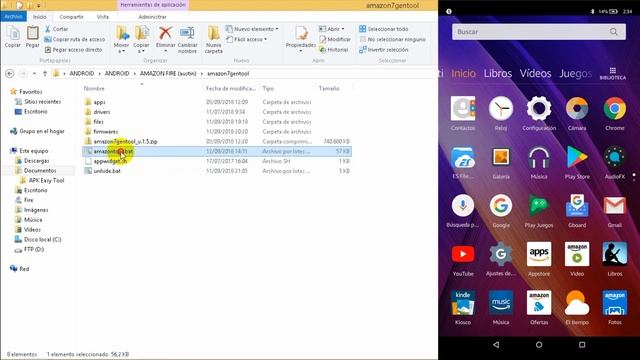Switch to Libros tab on tablet
This screenshot has height=360, width=640.
coord(498,73)
